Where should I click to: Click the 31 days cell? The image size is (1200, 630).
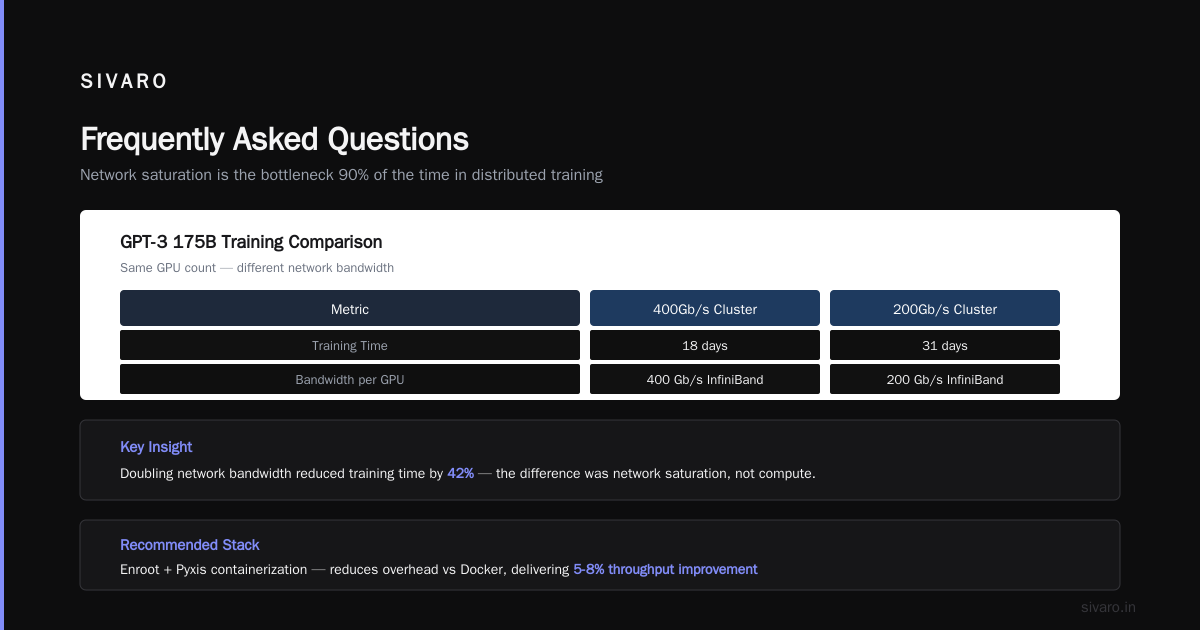[x=945, y=346]
